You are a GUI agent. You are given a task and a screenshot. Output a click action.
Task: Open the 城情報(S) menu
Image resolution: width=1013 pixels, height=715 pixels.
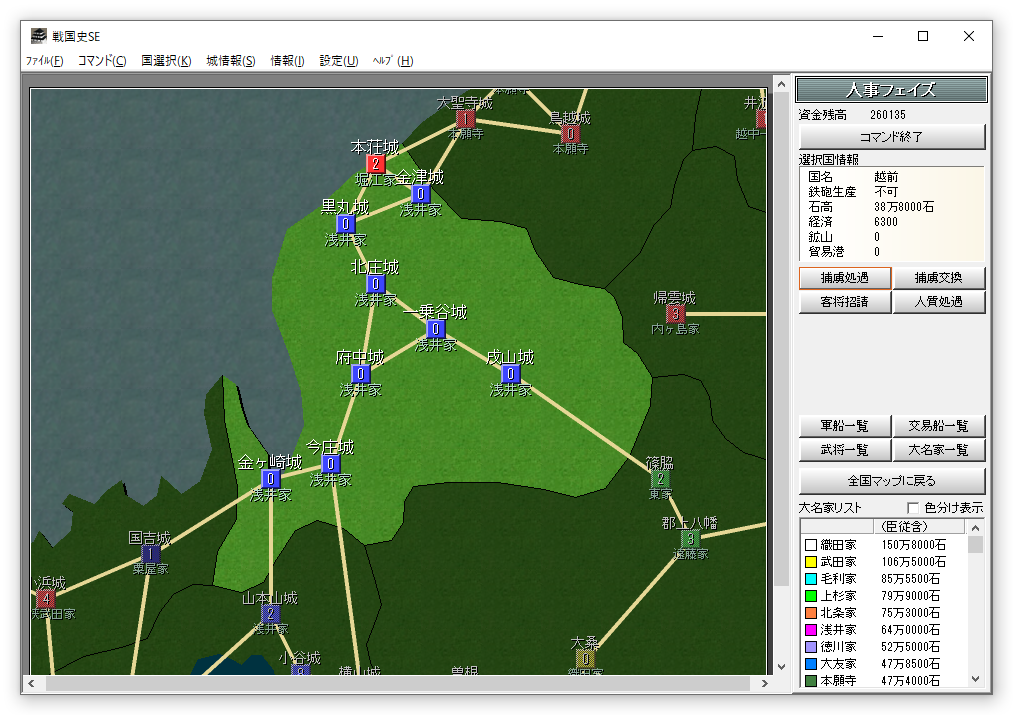point(231,61)
